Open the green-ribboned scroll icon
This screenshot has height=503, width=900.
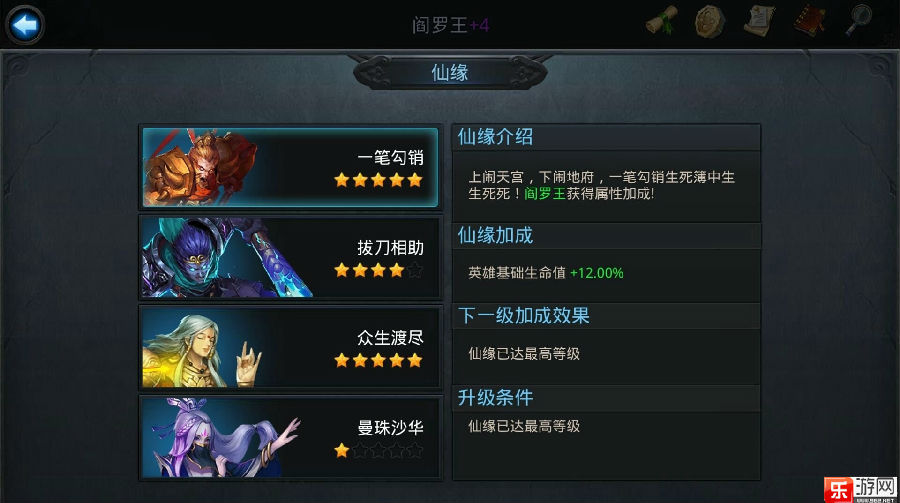tap(662, 21)
